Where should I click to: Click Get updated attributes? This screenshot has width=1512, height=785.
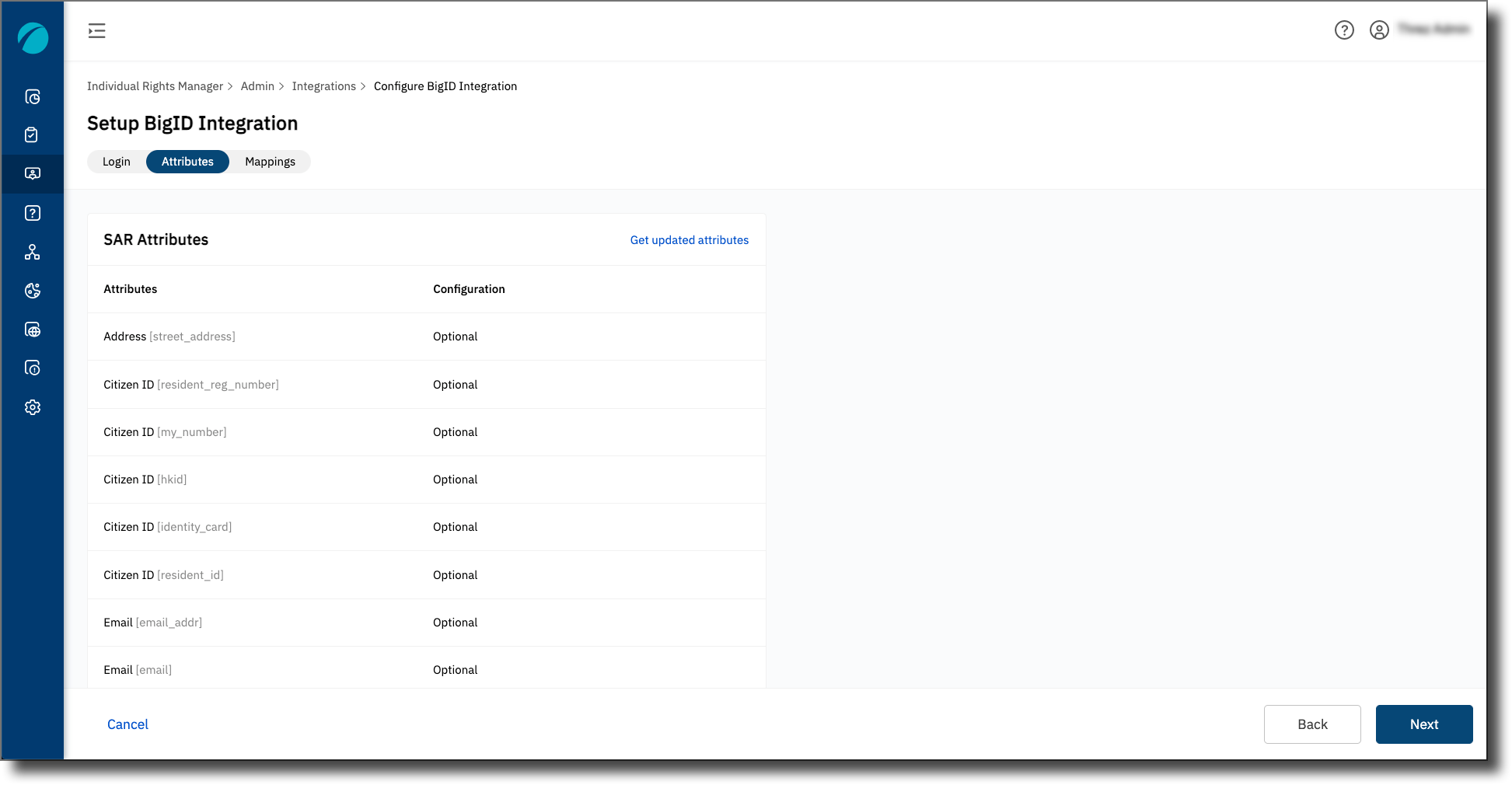689,240
